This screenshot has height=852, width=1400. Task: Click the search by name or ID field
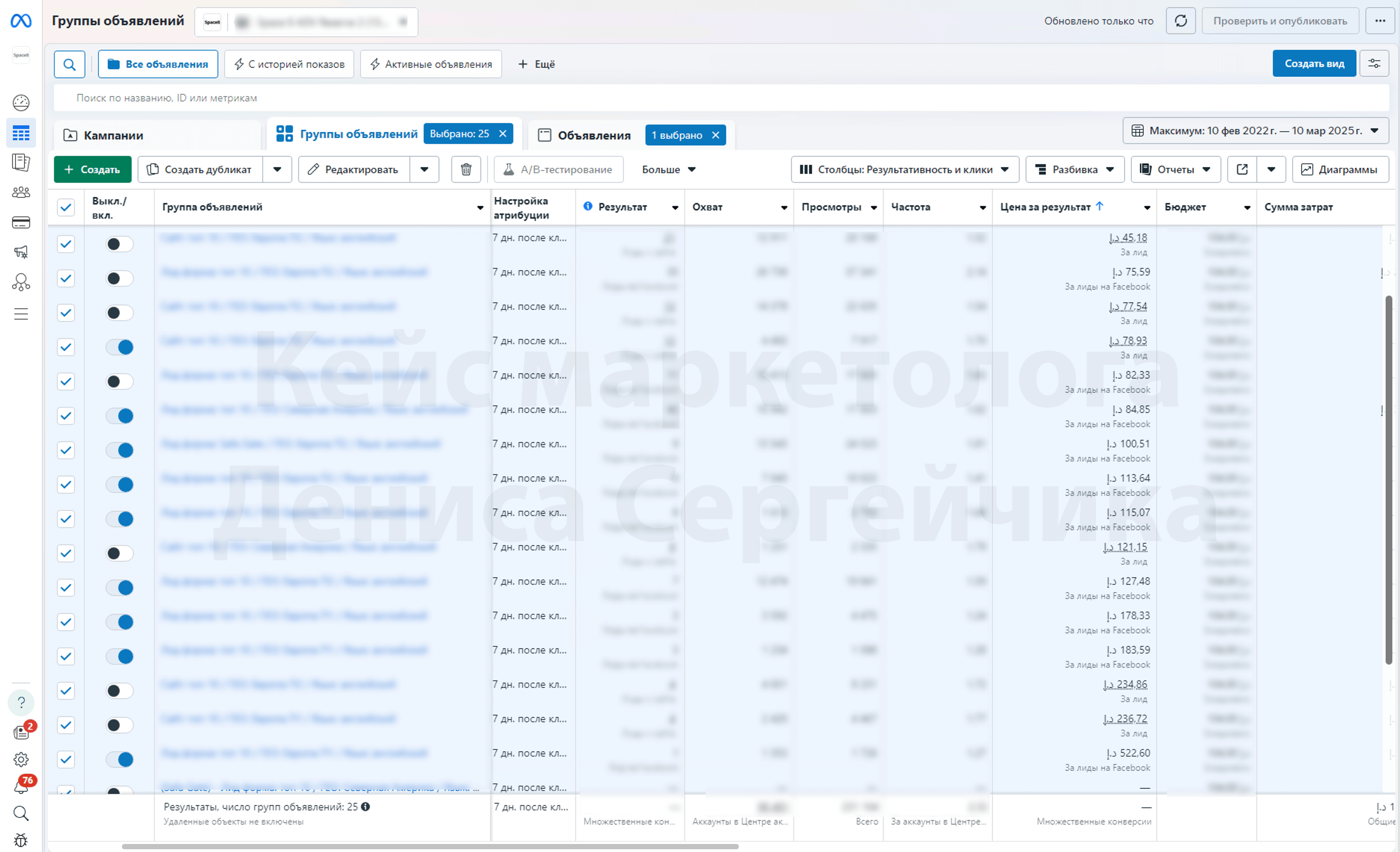[x=722, y=98]
